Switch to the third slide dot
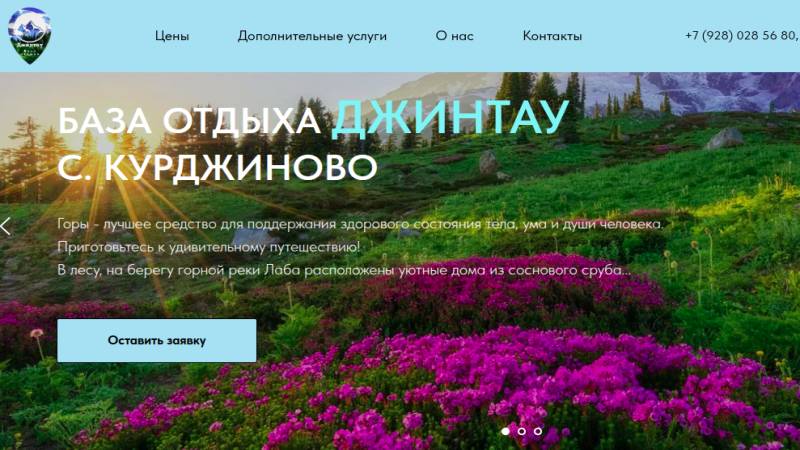800x450 pixels. [538, 431]
